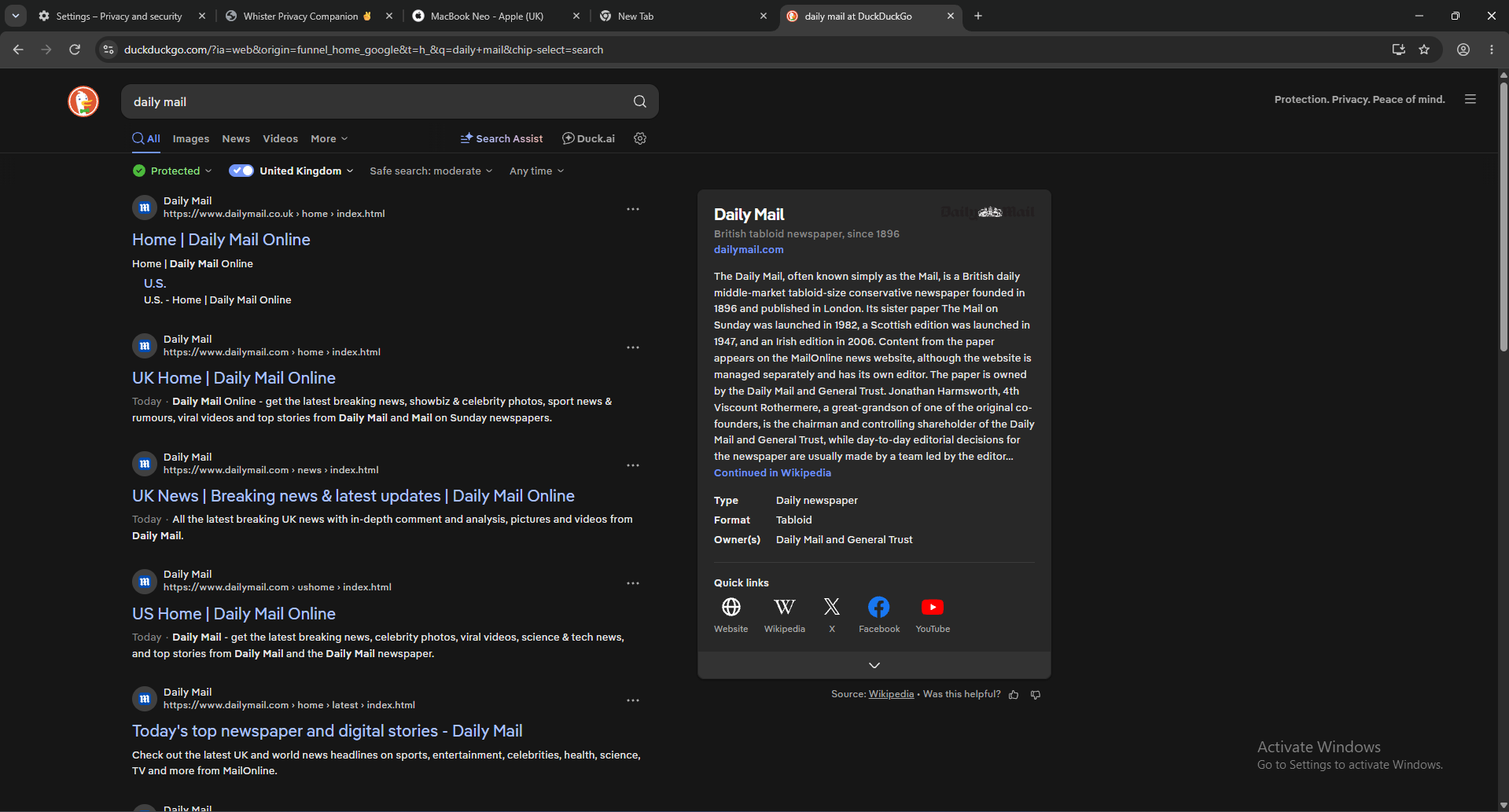Open the Duck.ai chat
1509x812 pixels.
(x=588, y=138)
